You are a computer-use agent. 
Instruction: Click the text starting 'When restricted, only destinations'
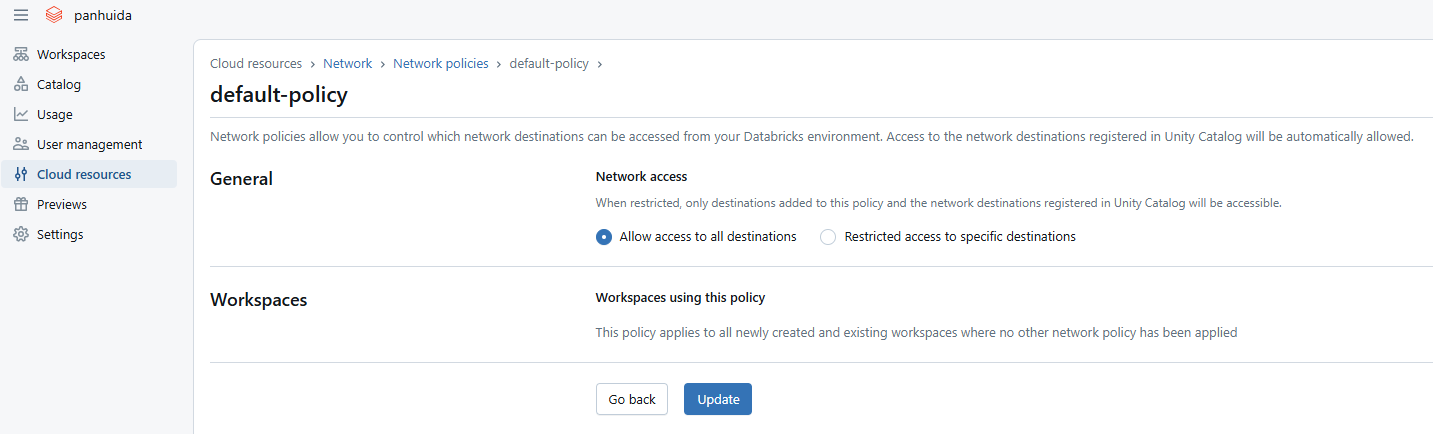[938, 203]
